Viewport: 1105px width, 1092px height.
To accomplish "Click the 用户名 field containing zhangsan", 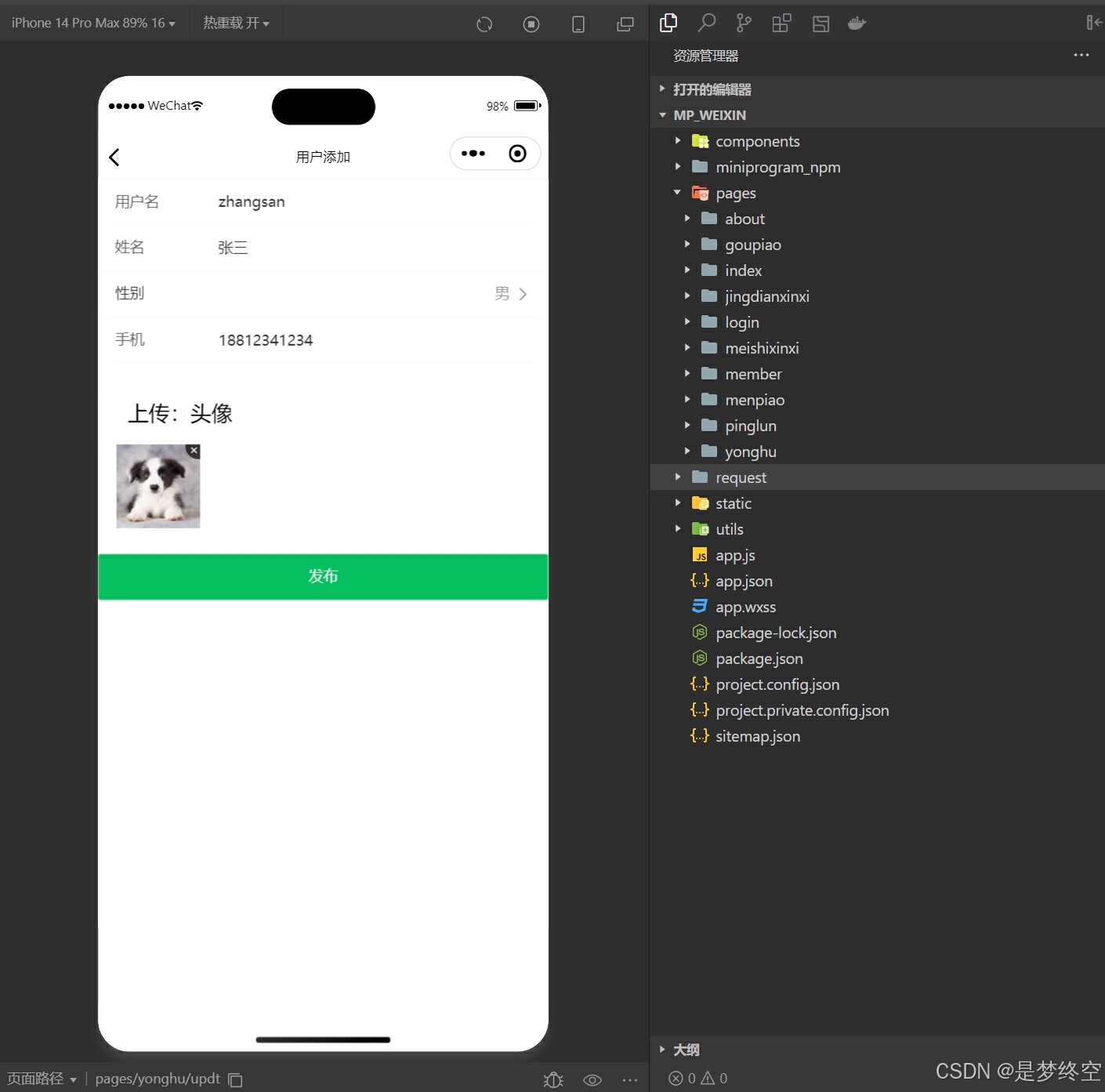I will (323, 202).
